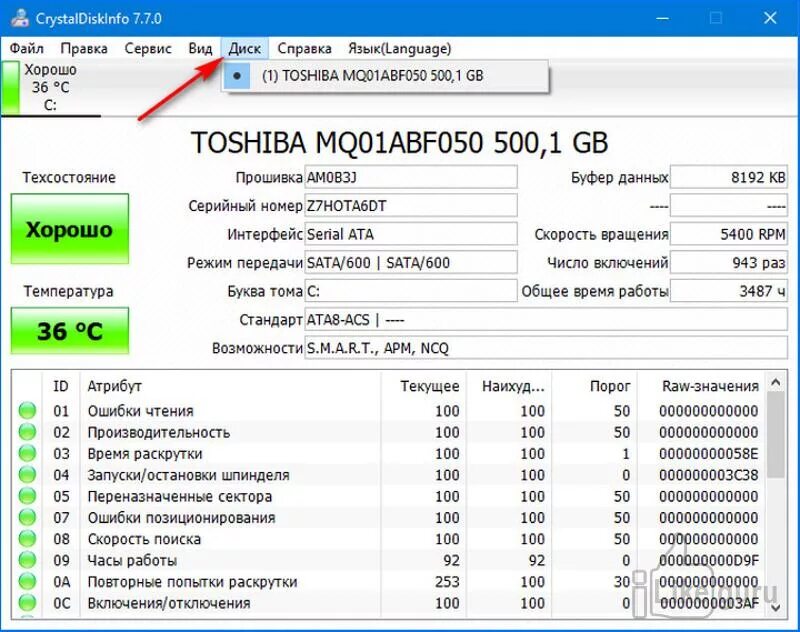Viewport: 800px width, 632px height.
Task: Click the ID column header
Action: 61,386
